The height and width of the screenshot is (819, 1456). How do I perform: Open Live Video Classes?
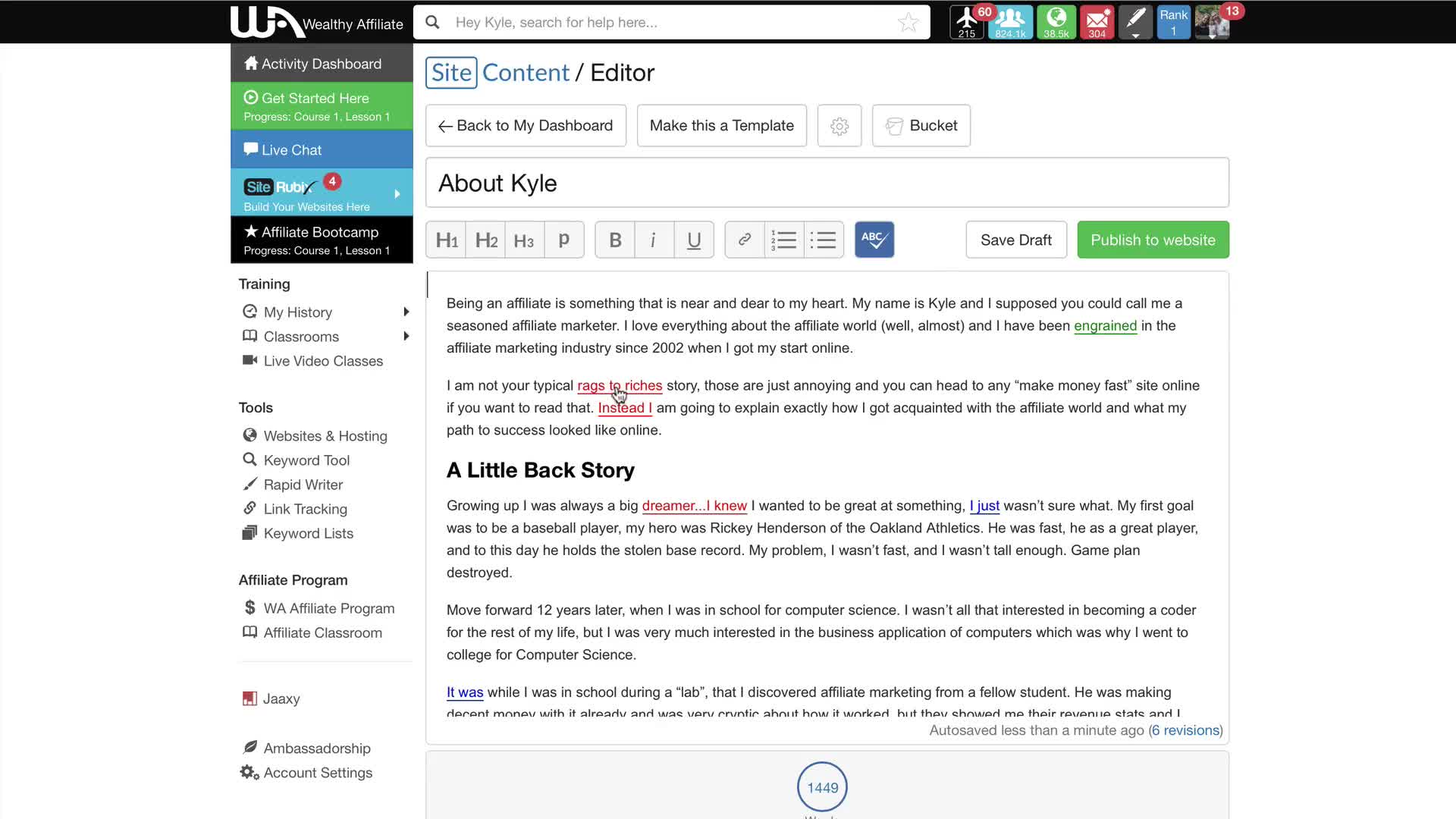[x=323, y=361]
